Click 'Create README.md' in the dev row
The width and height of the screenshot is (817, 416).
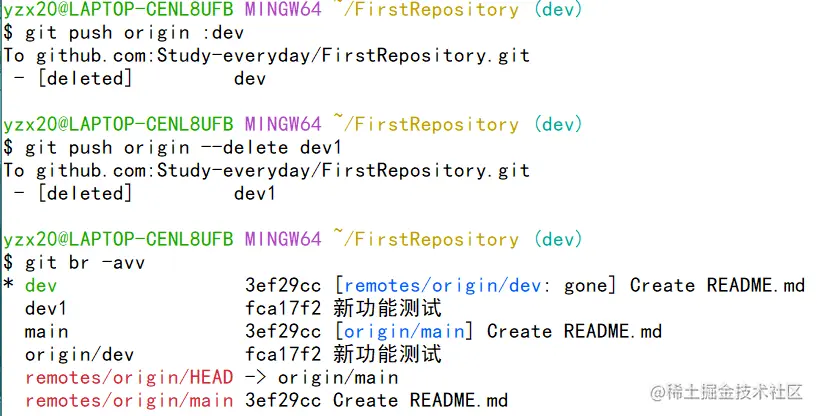[717, 286]
